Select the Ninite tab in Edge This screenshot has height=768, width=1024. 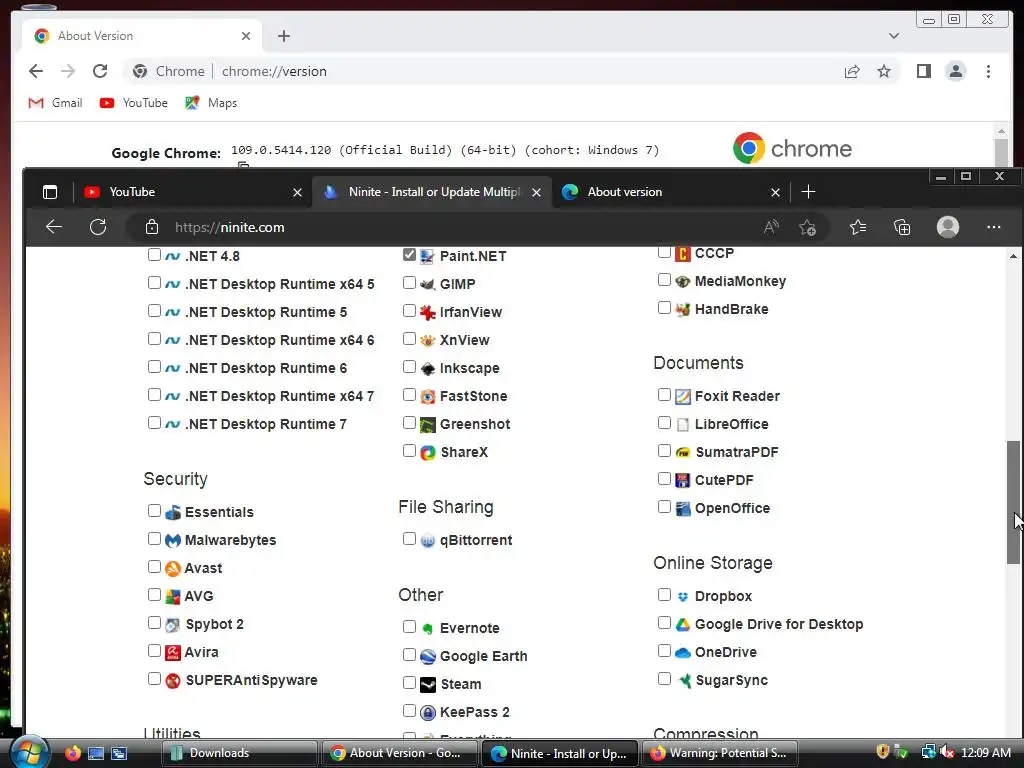point(434,191)
